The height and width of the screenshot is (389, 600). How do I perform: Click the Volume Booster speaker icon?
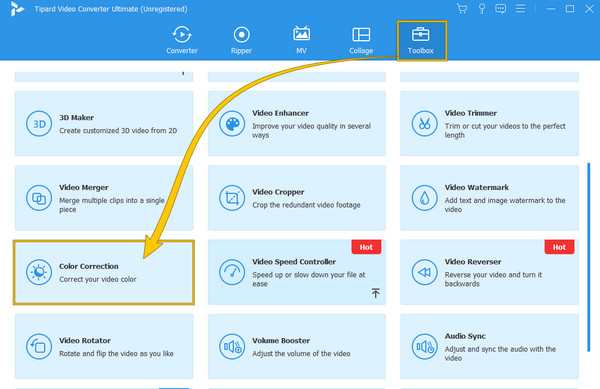click(x=232, y=347)
